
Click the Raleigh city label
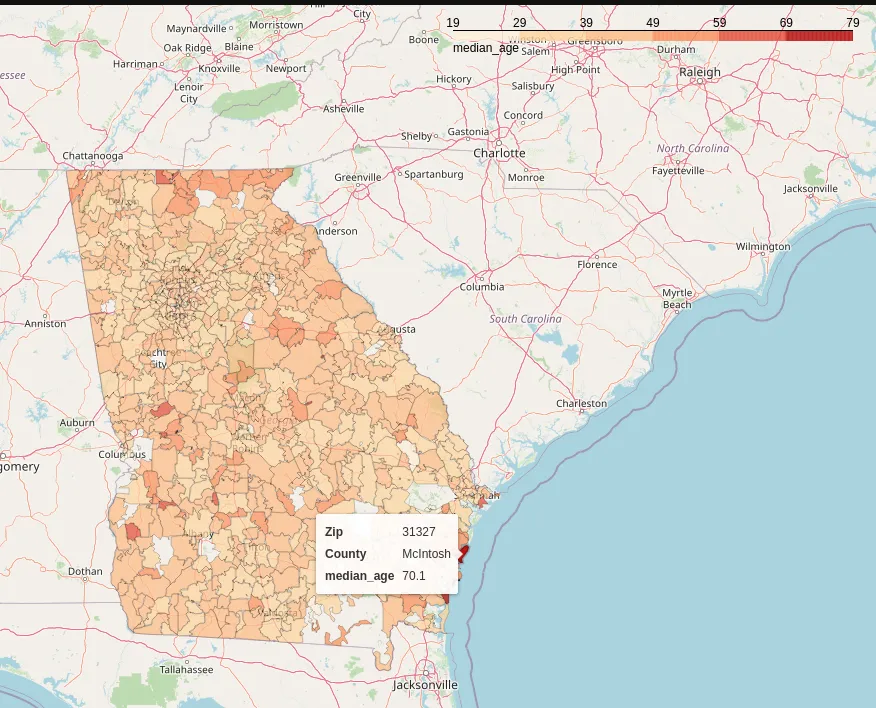click(x=699, y=72)
